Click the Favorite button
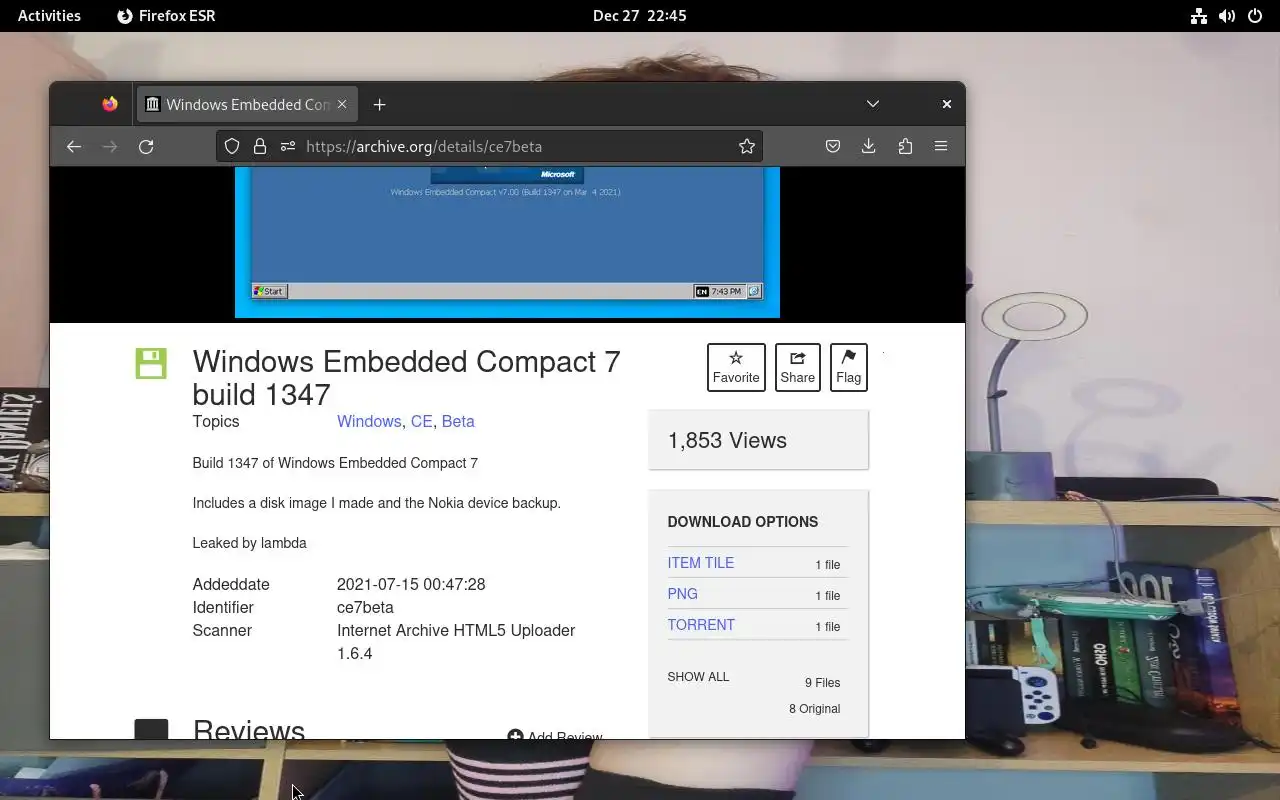The width and height of the screenshot is (1280, 800). click(x=736, y=367)
